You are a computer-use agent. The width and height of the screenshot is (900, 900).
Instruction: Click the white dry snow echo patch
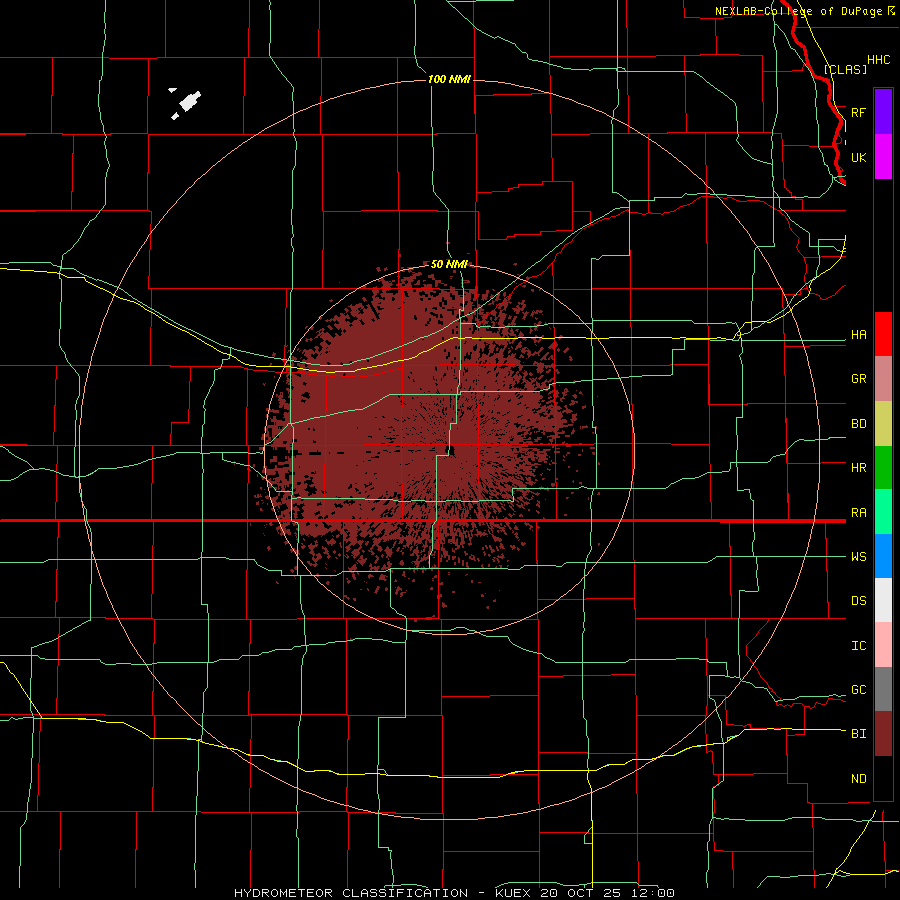pos(189,102)
